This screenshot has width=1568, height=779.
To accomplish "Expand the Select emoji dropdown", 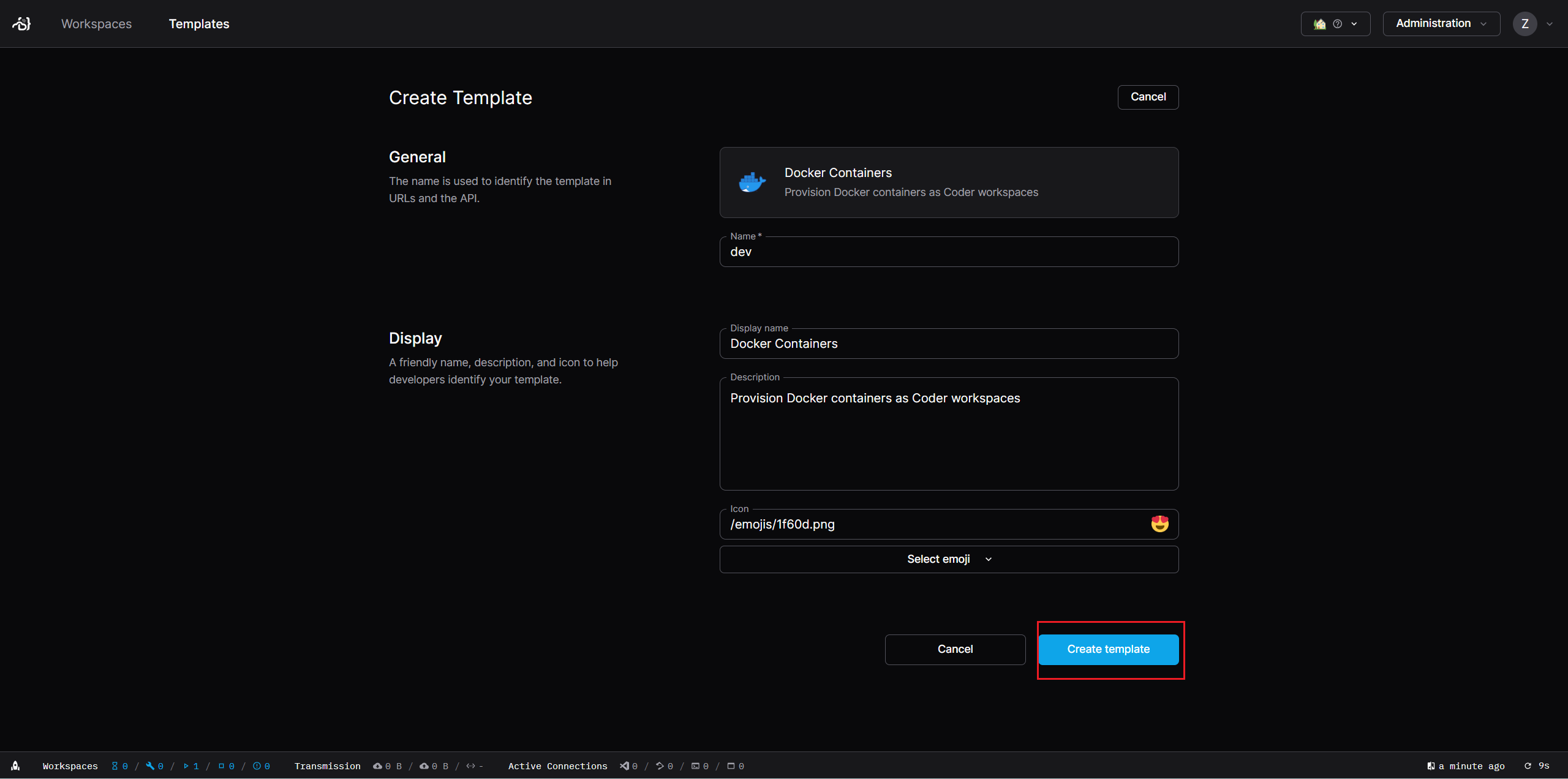I will tap(949, 559).
